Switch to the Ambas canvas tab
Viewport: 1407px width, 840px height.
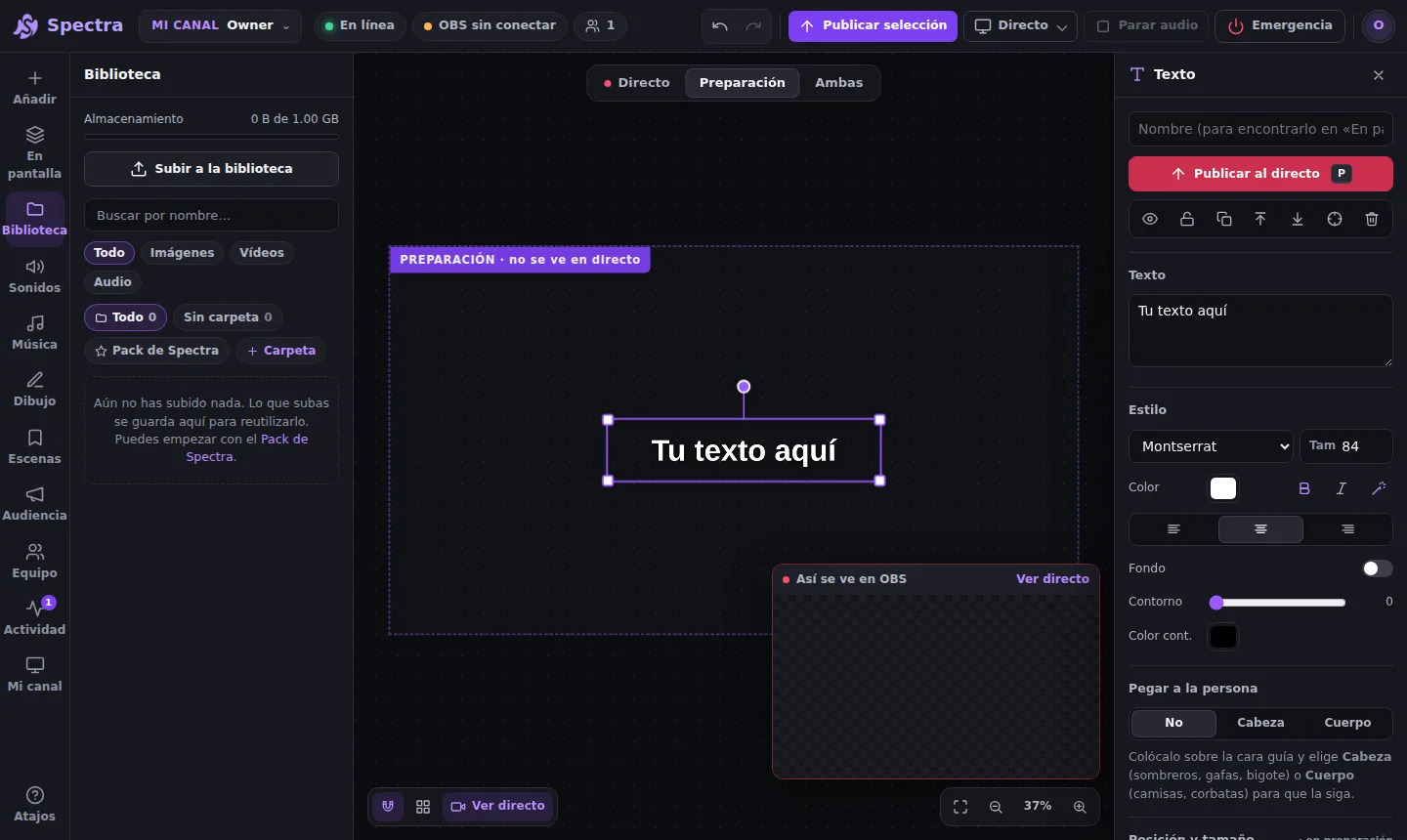[838, 83]
